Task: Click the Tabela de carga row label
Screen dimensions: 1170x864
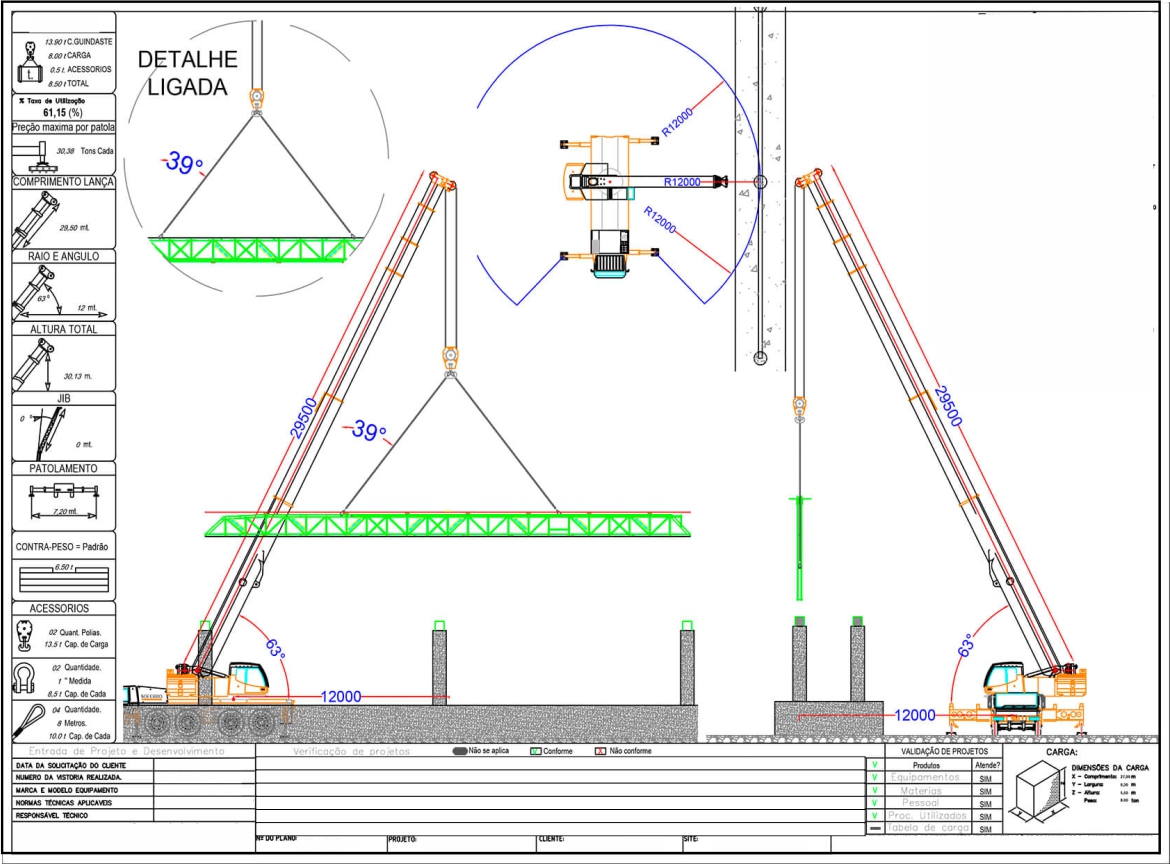Action: (x=926, y=828)
